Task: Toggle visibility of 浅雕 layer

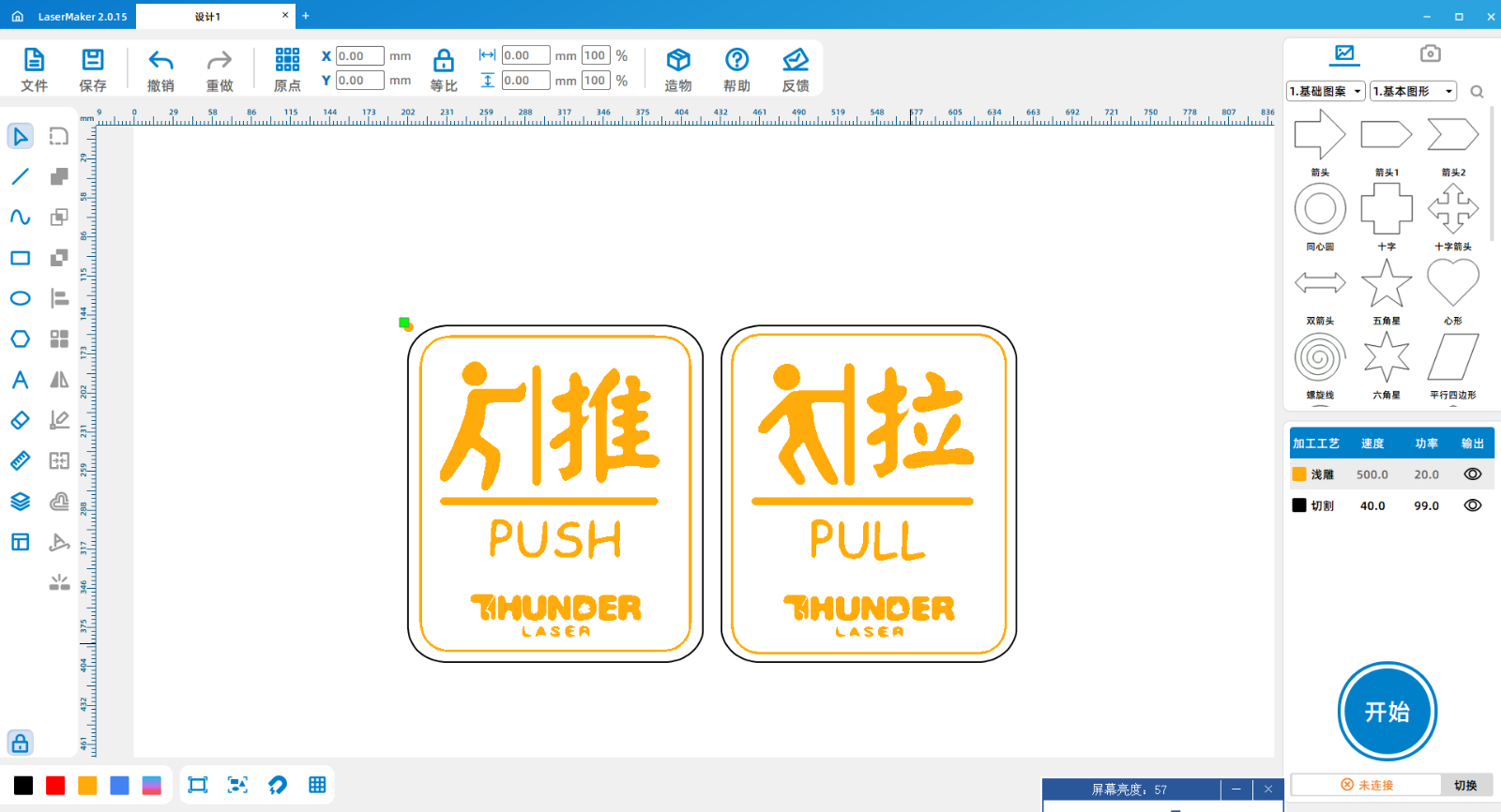Action: click(x=1472, y=474)
